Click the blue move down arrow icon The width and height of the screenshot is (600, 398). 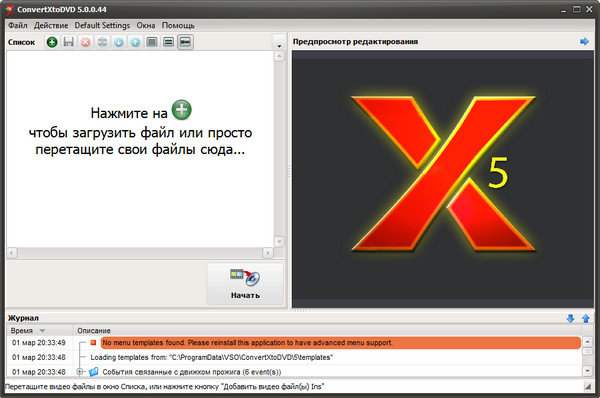point(119,42)
